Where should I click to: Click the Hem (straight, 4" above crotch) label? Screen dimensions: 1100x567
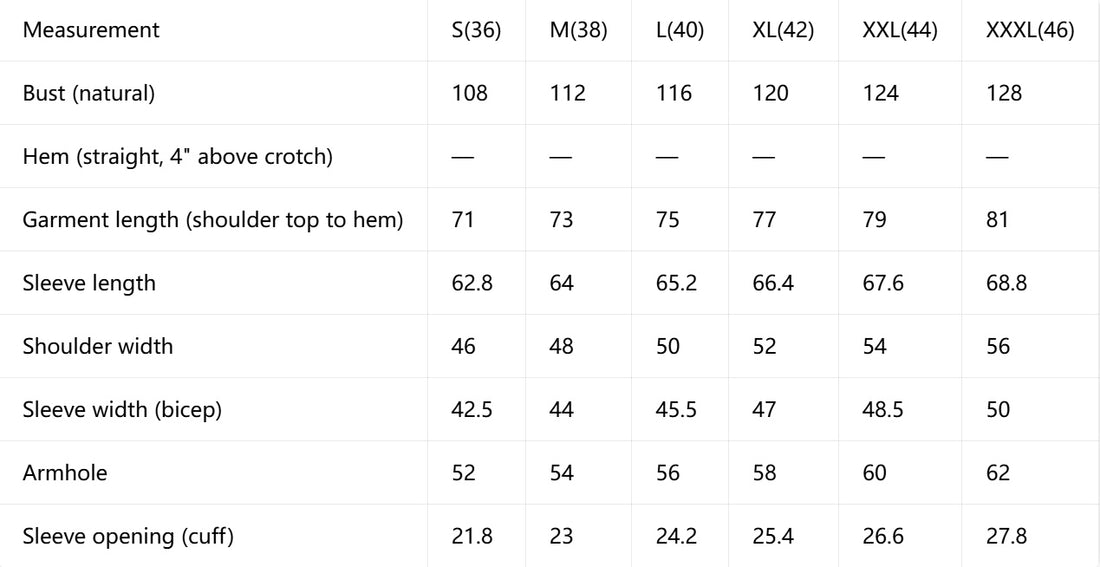pyautogui.click(x=177, y=156)
